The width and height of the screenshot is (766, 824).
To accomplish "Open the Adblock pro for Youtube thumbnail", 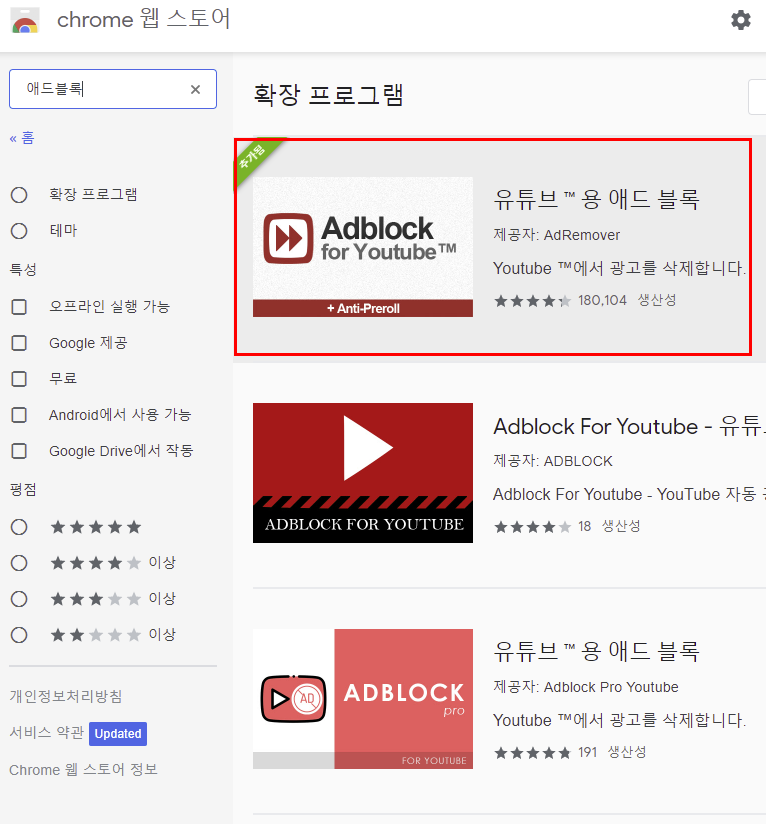I will pos(363,699).
